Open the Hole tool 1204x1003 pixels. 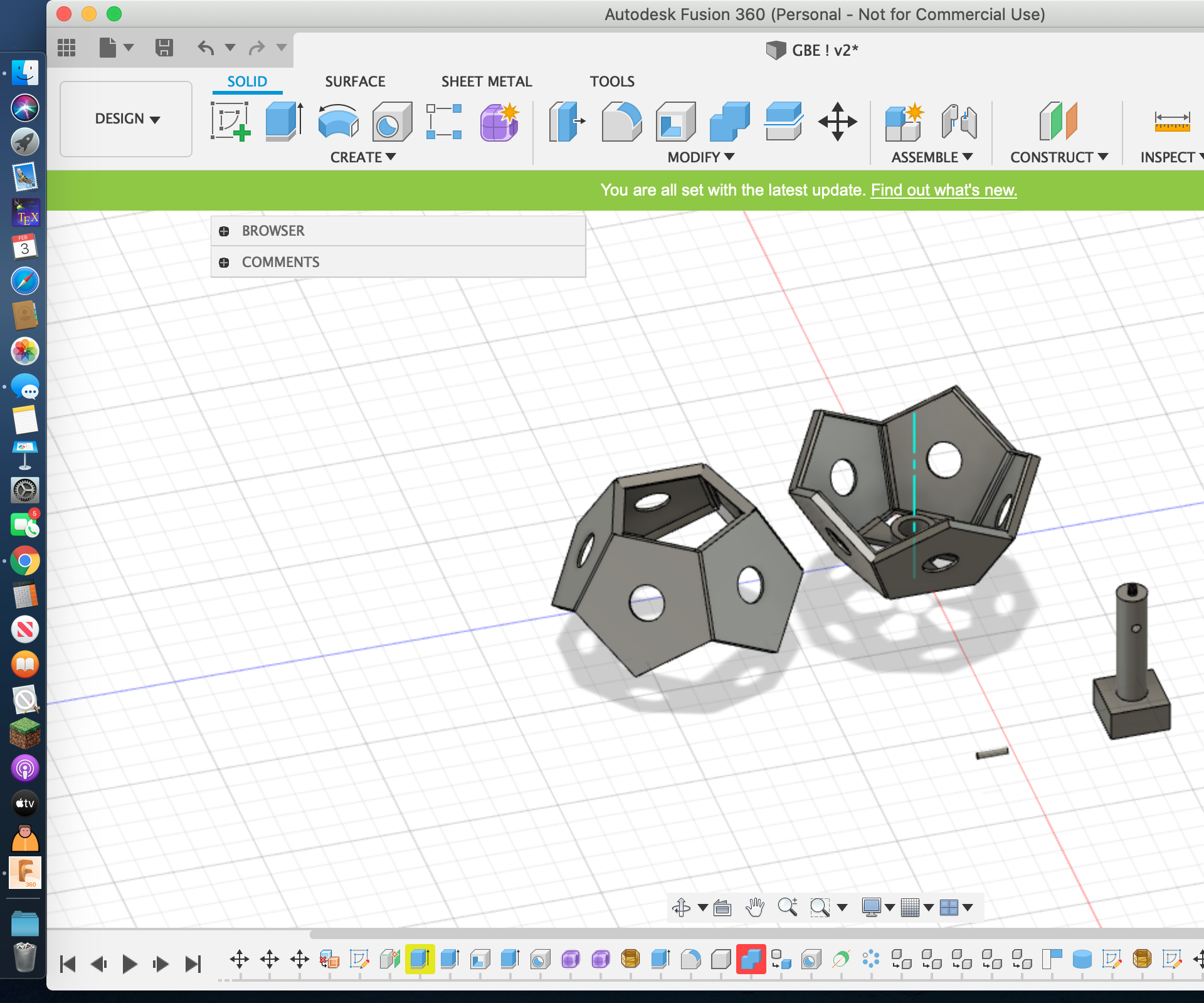[392, 122]
